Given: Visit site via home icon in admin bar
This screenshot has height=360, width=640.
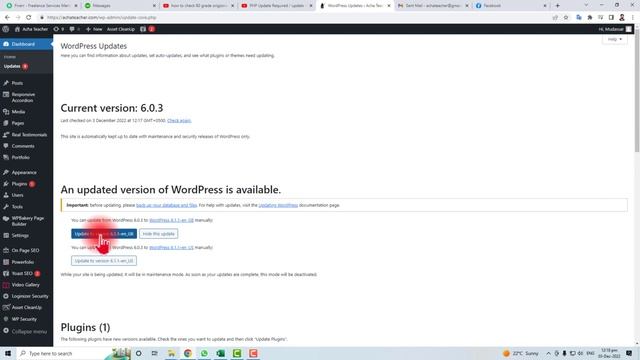Looking at the screenshot, I should pyautogui.click(x=31, y=29).
